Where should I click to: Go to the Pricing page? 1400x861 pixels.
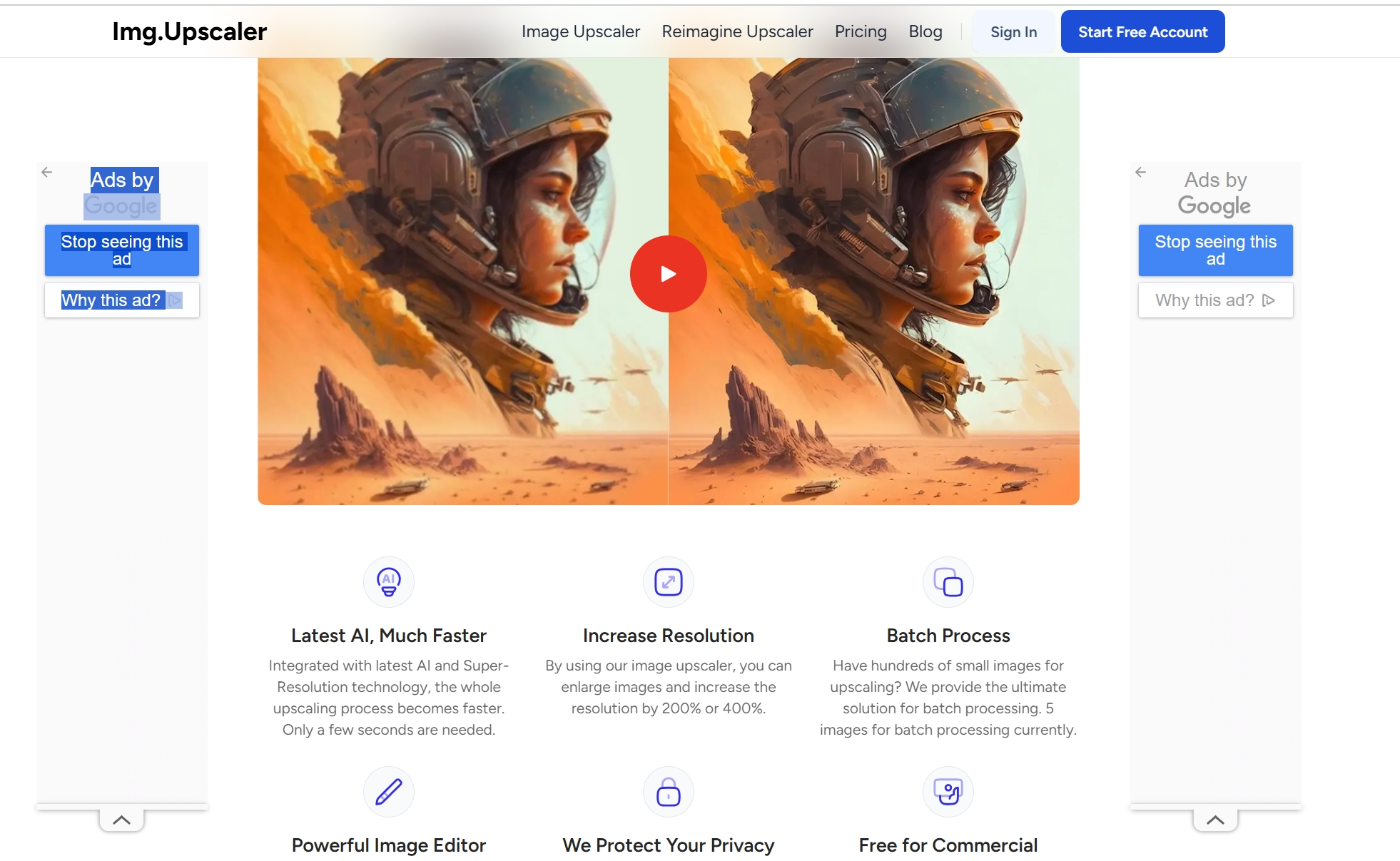pos(861,31)
